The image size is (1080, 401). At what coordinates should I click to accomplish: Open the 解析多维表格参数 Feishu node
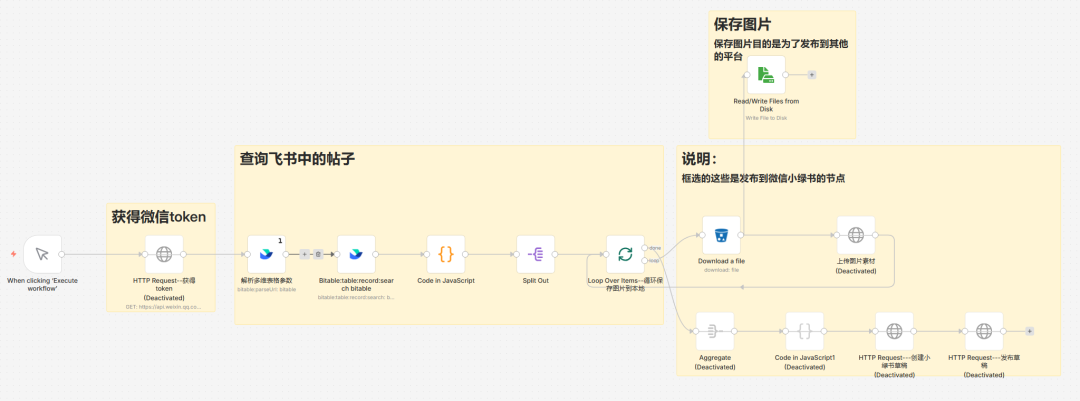pyautogui.click(x=267, y=255)
